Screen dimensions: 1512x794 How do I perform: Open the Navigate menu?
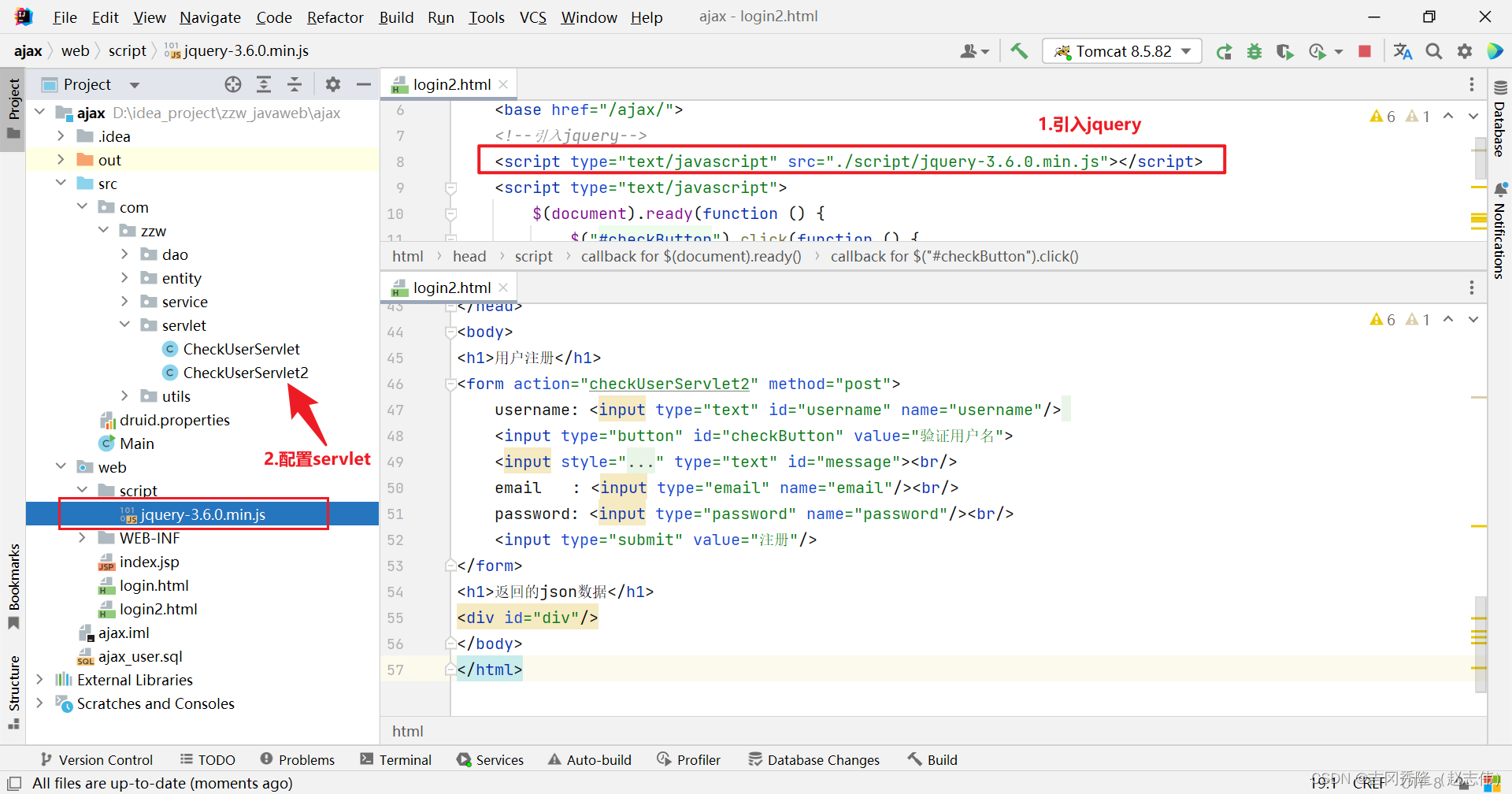210,17
